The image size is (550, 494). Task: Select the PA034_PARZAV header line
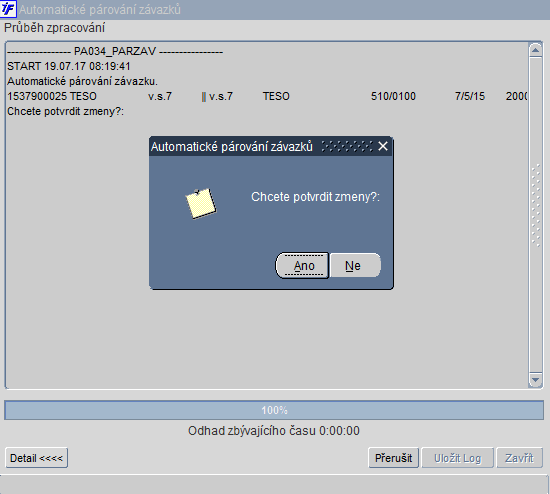click(x=115, y=52)
